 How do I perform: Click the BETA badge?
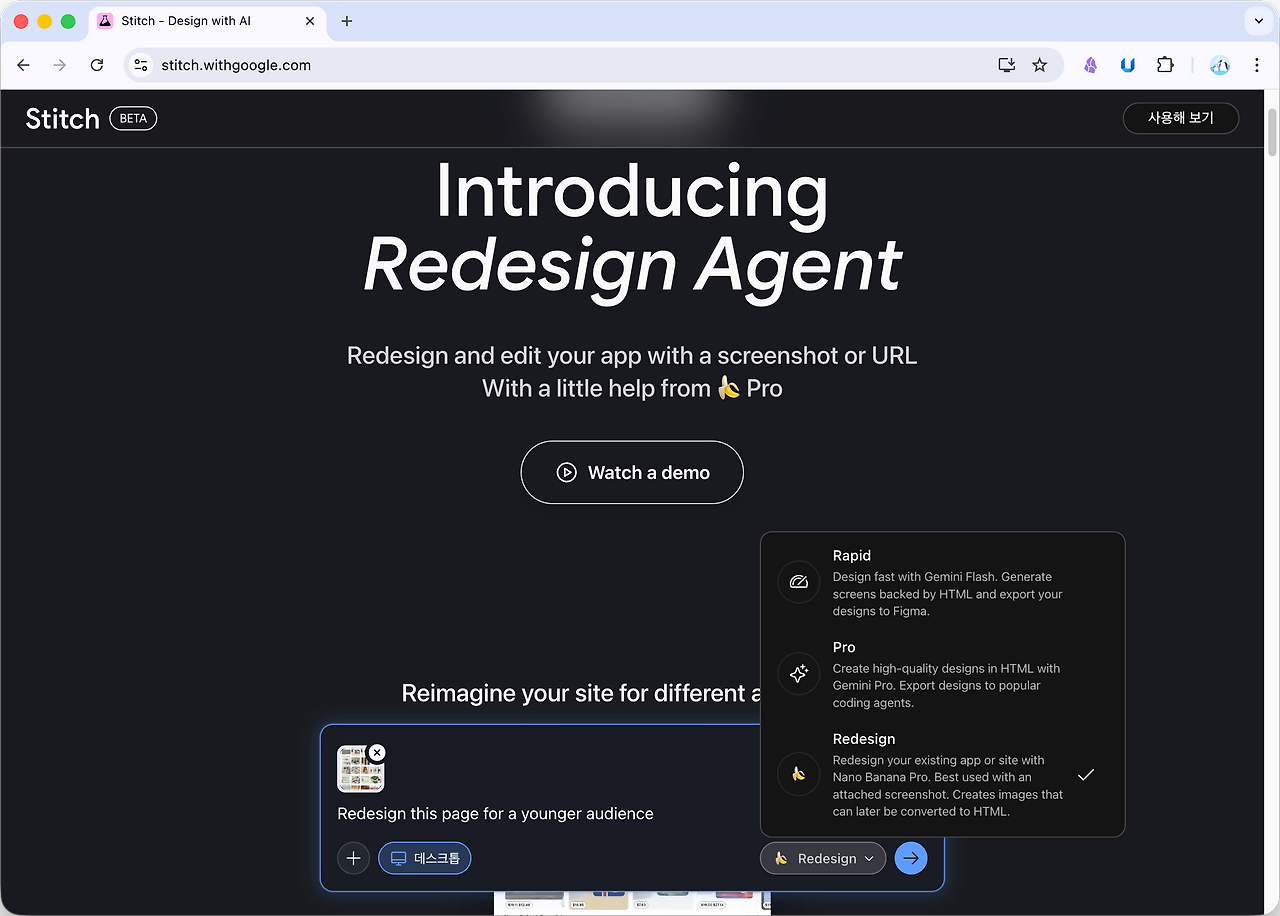(133, 118)
